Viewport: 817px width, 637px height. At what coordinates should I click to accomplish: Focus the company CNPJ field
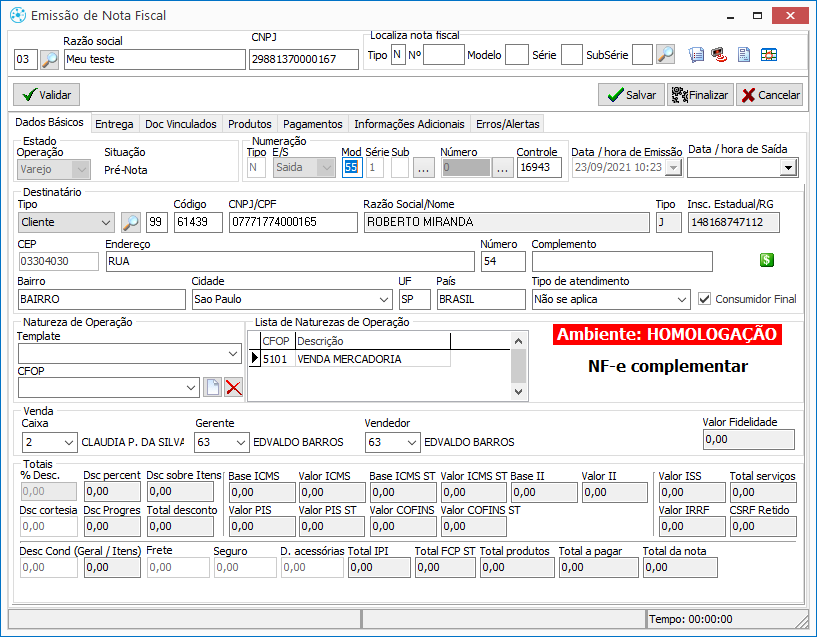point(304,59)
